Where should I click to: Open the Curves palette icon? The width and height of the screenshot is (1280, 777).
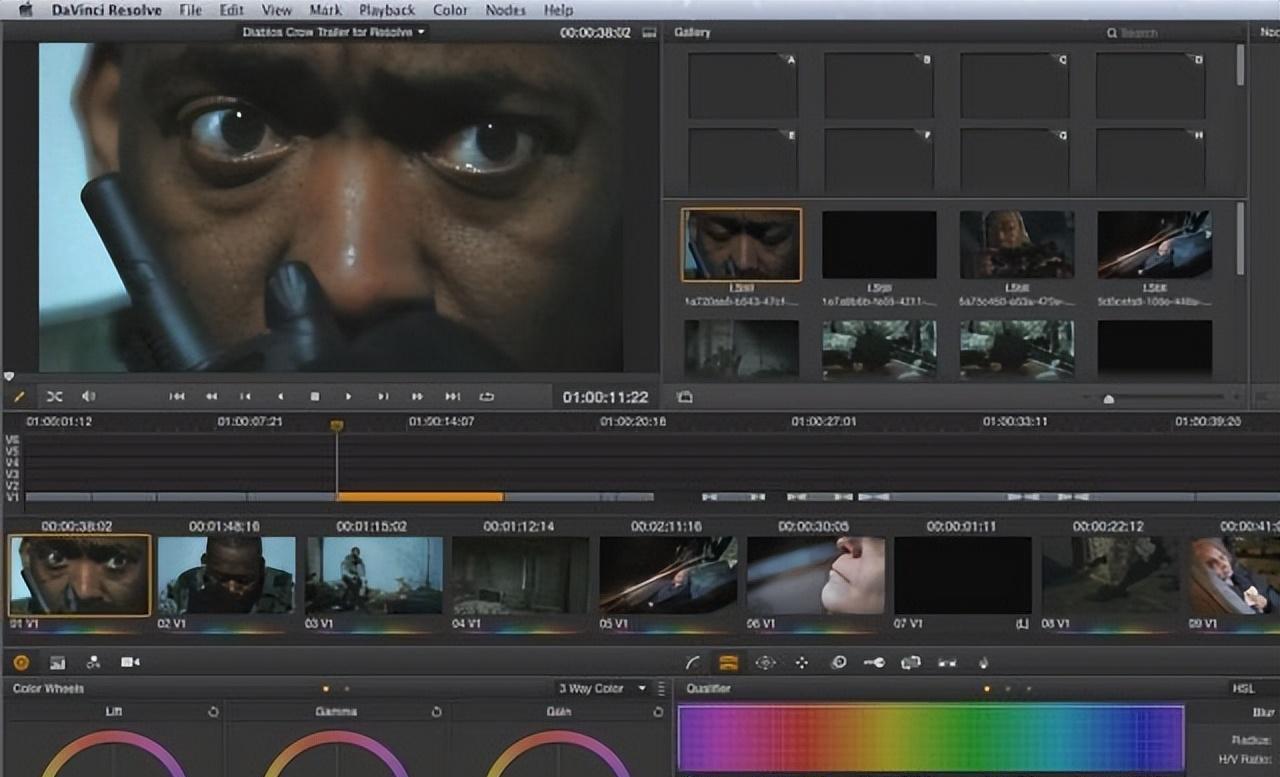(692, 662)
